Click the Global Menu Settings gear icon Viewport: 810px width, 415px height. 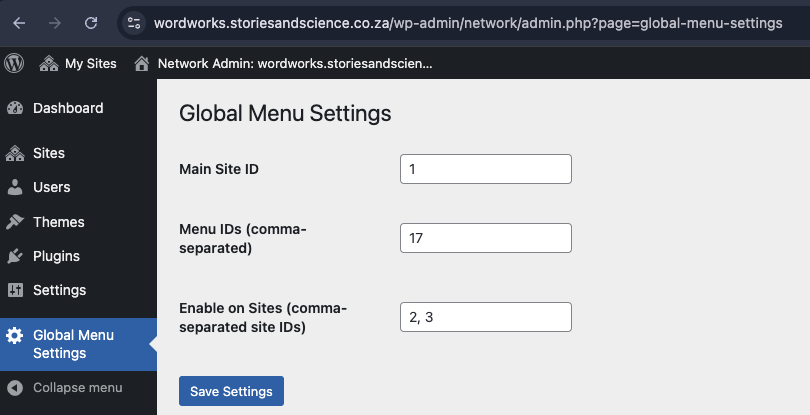[x=15, y=336]
